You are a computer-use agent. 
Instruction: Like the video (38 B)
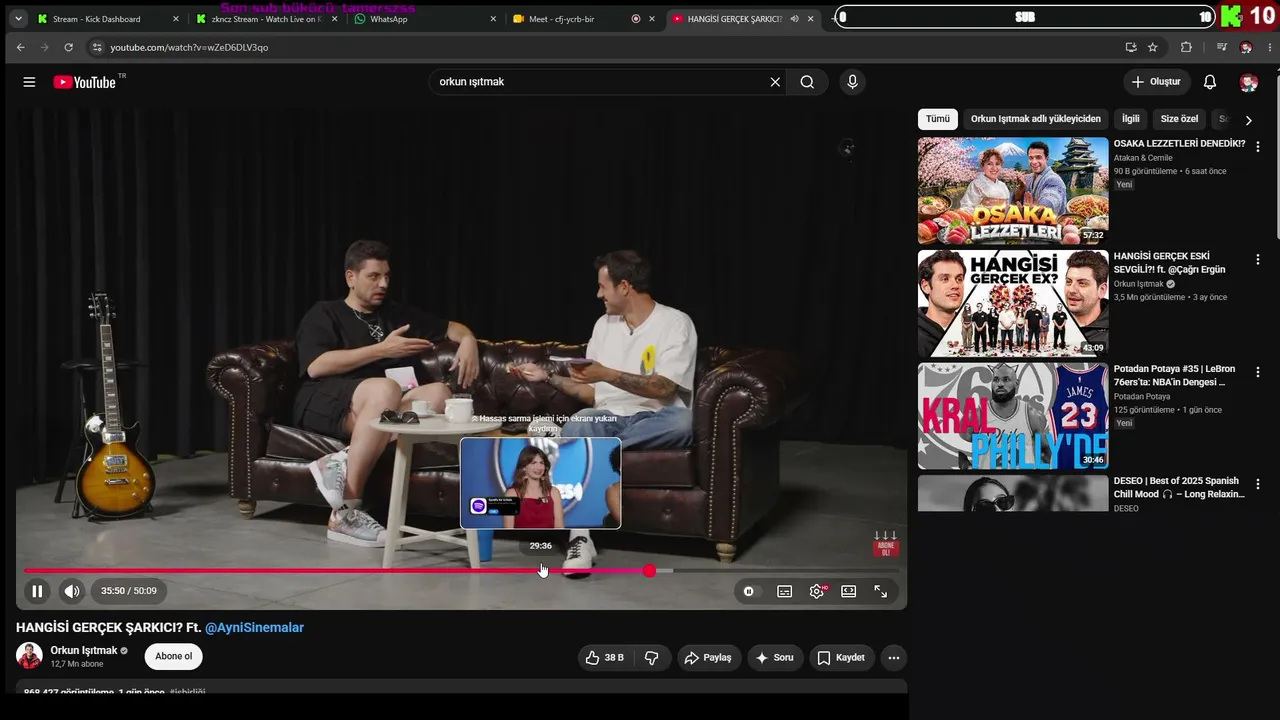click(605, 657)
